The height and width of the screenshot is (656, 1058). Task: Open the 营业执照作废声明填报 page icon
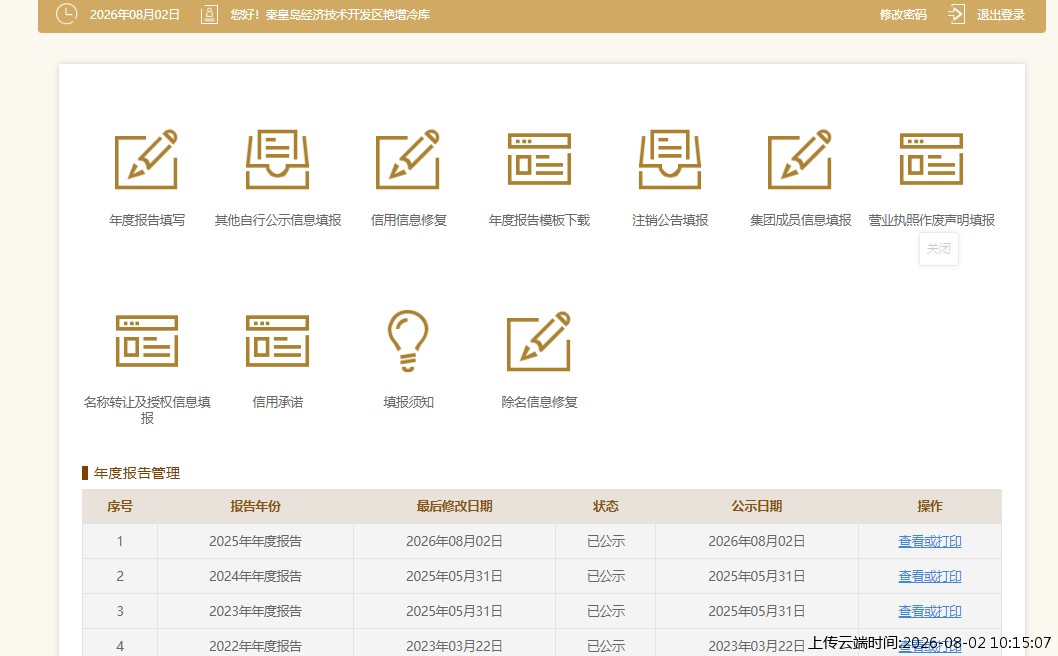(x=931, y=159)
